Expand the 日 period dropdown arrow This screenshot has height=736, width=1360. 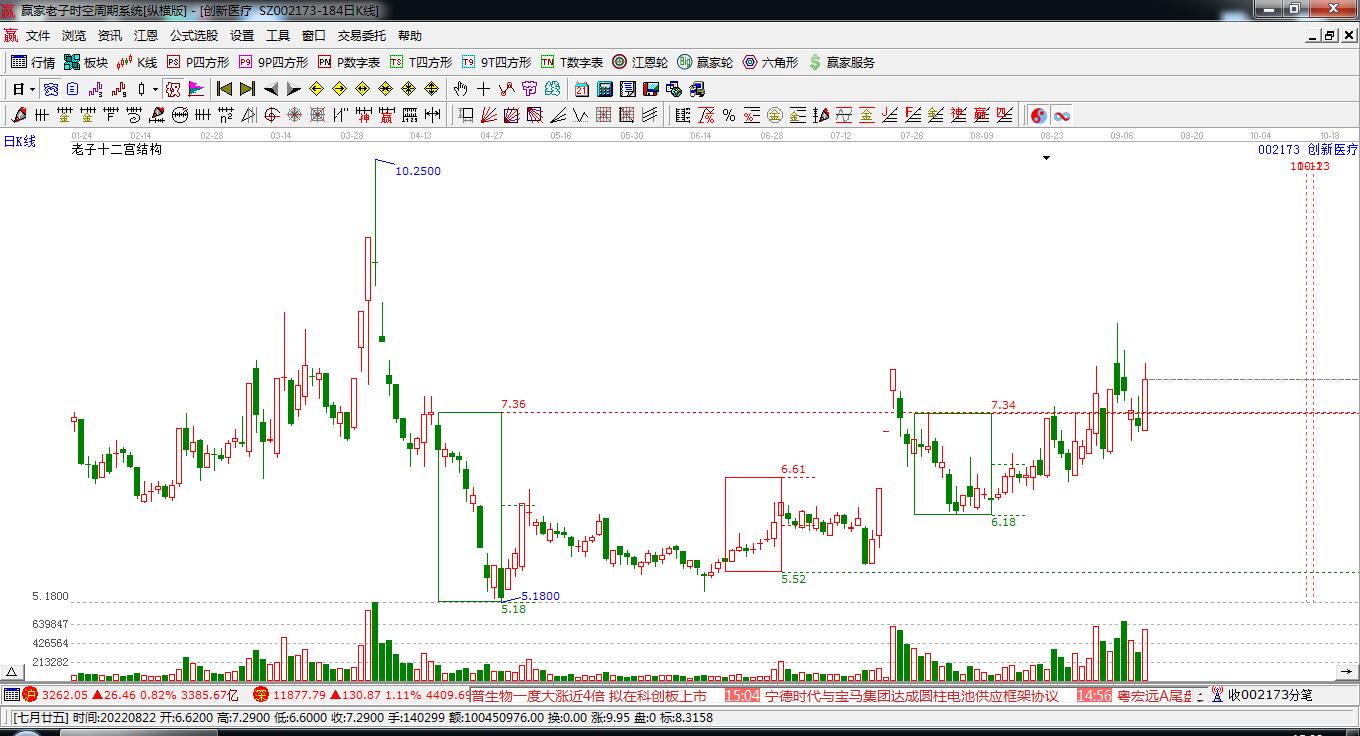pyautogui.click(x=32, y=89)
